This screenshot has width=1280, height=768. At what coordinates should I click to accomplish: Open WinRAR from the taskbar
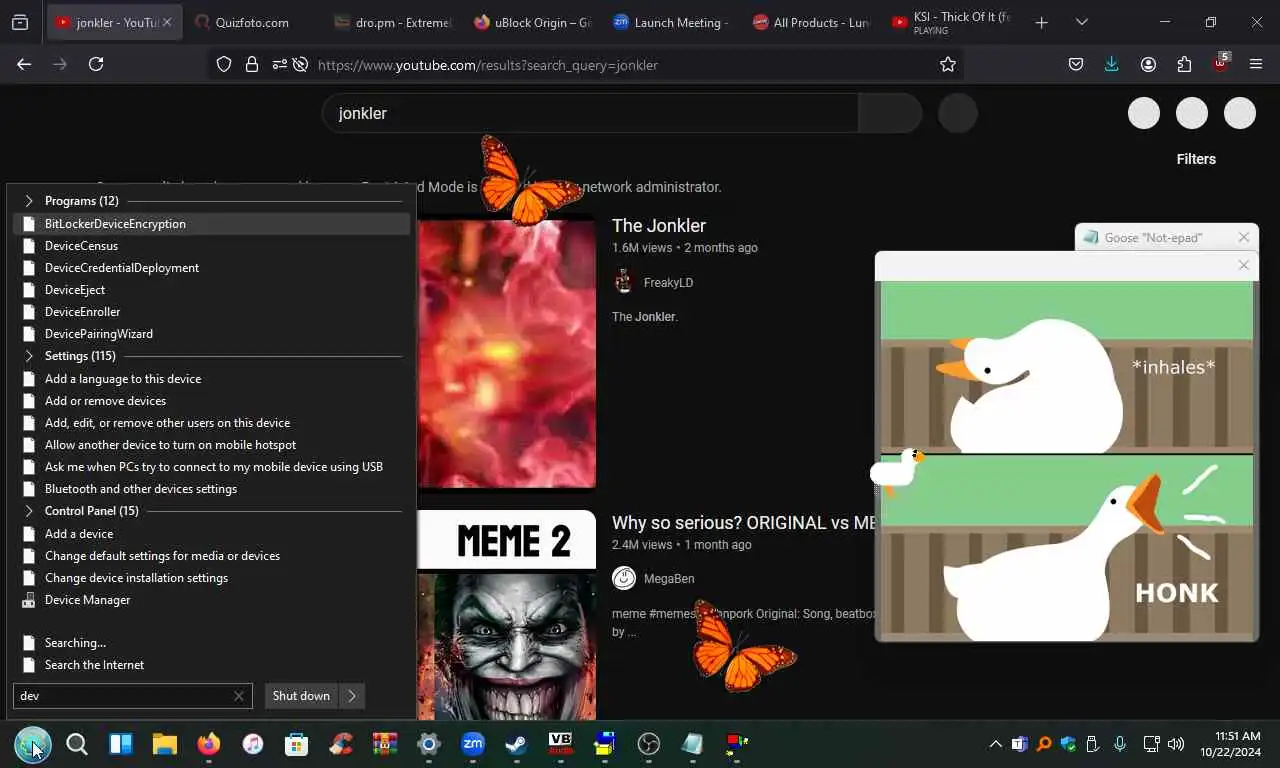point(385,744)
